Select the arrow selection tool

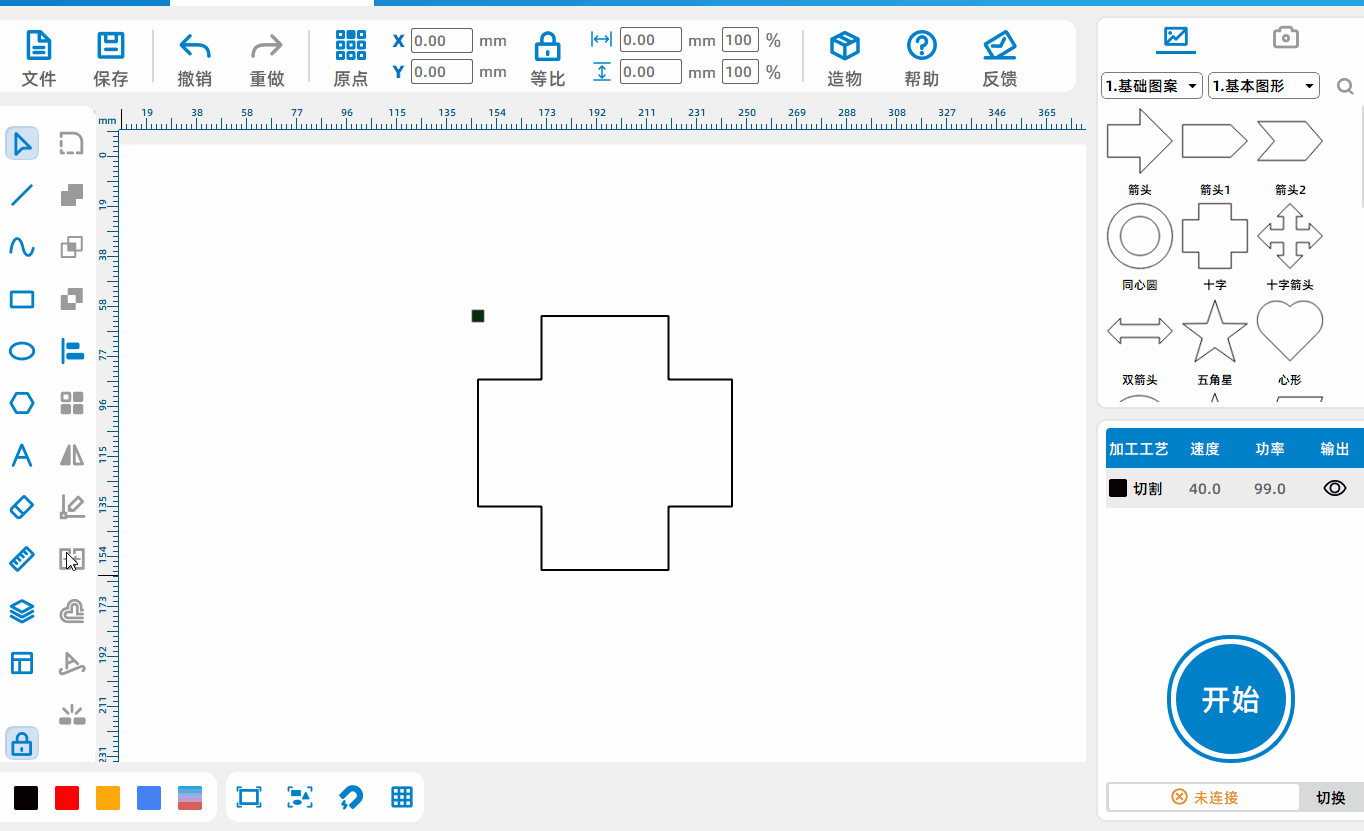22,143
